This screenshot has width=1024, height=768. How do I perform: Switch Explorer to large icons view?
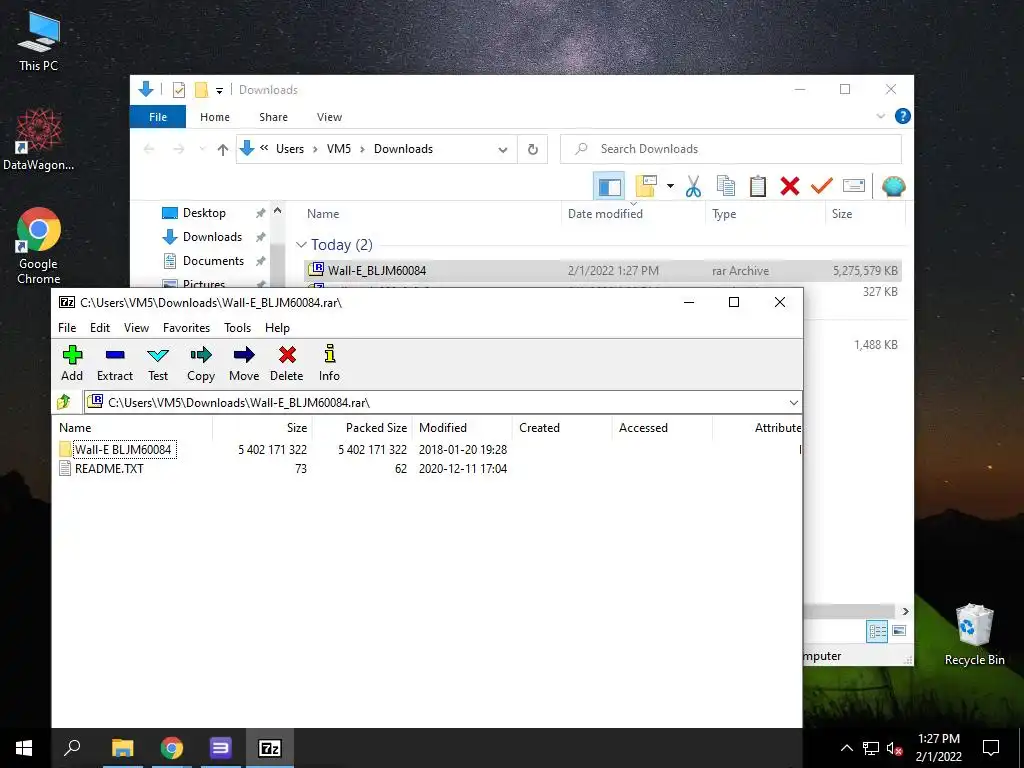pos(899,631)
